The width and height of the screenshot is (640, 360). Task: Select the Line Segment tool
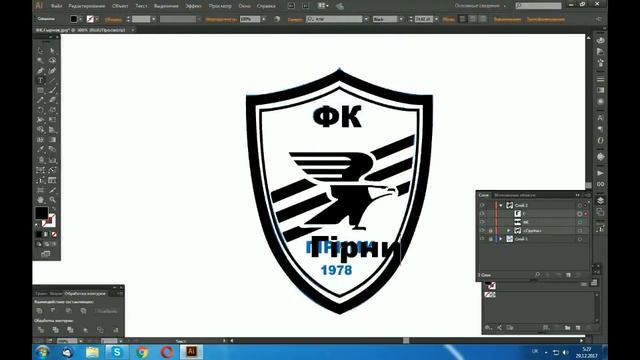click(52, 80)
